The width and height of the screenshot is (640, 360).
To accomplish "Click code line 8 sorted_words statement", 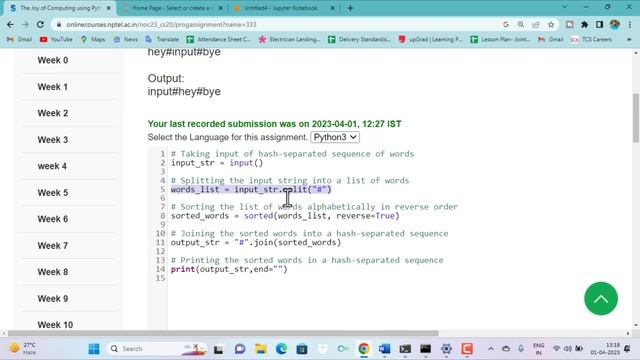I will pos(285,216).
